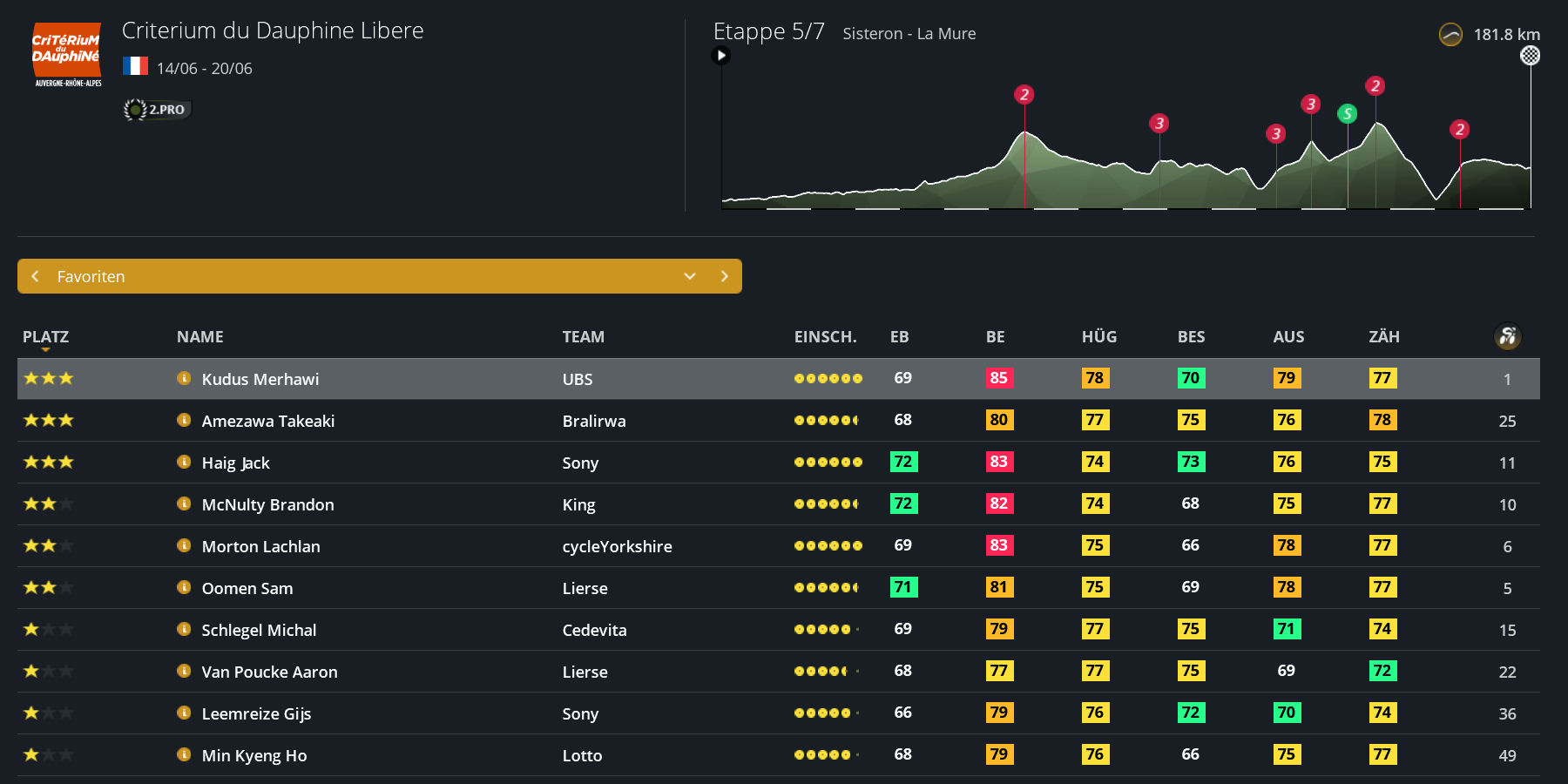Open info icon for Min Kyeng Ho
This screenshot has height=784, width=1568.
(x=184, y=754)
